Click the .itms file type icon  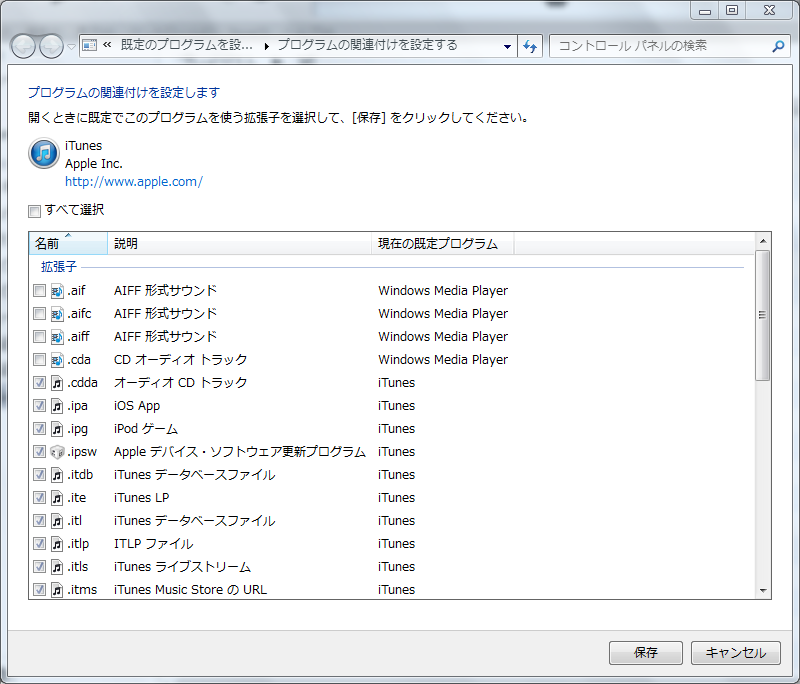(57, 590)
